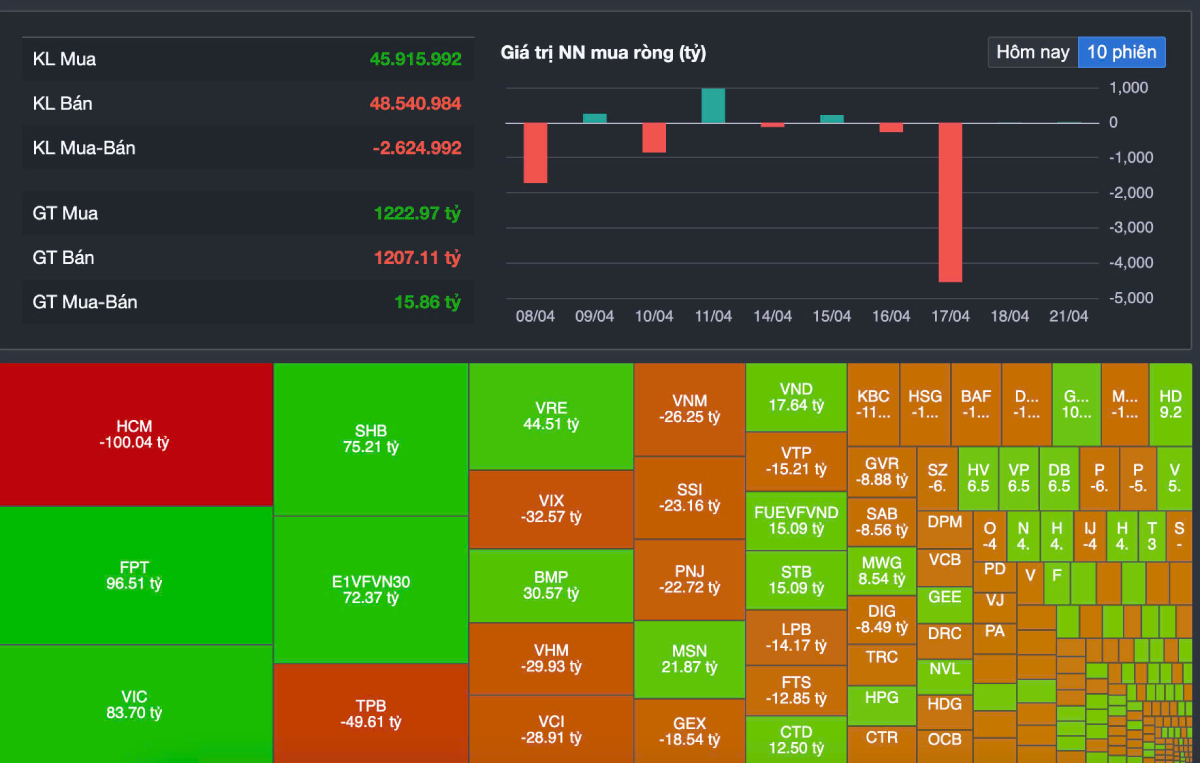Select the VIC block worth 83.70 tỷ

pyautogui.click(x=136, y=704)
